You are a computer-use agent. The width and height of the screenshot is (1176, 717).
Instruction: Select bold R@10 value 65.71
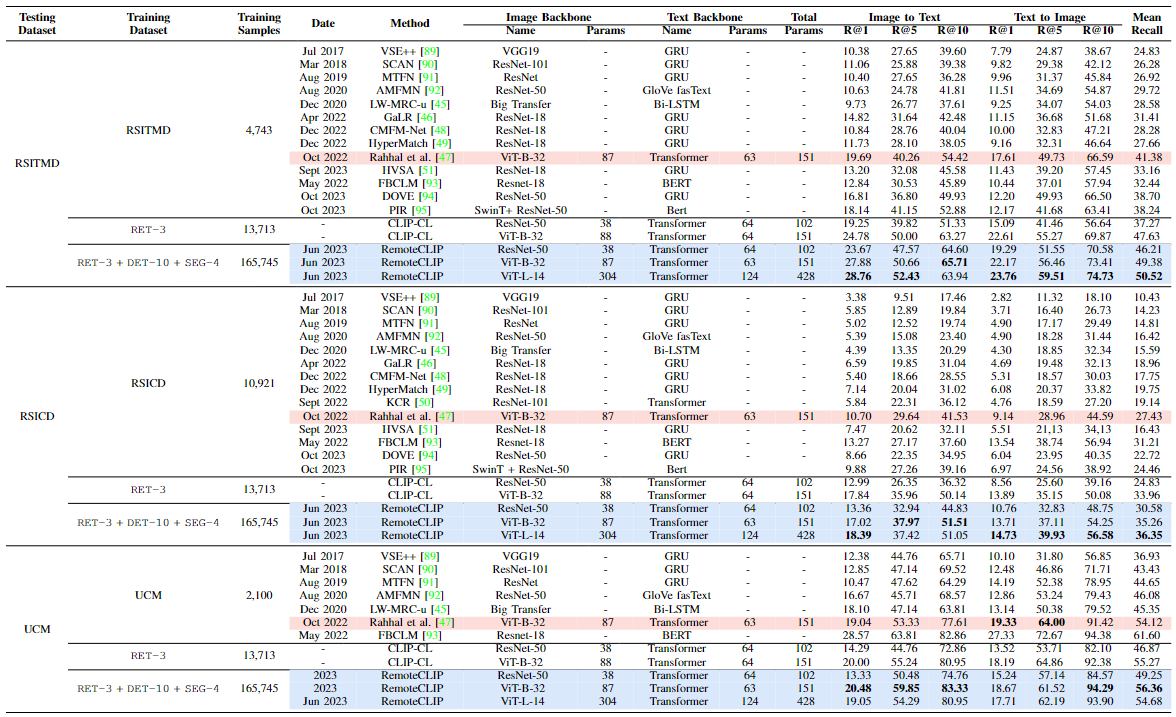[x=954, y=263]
